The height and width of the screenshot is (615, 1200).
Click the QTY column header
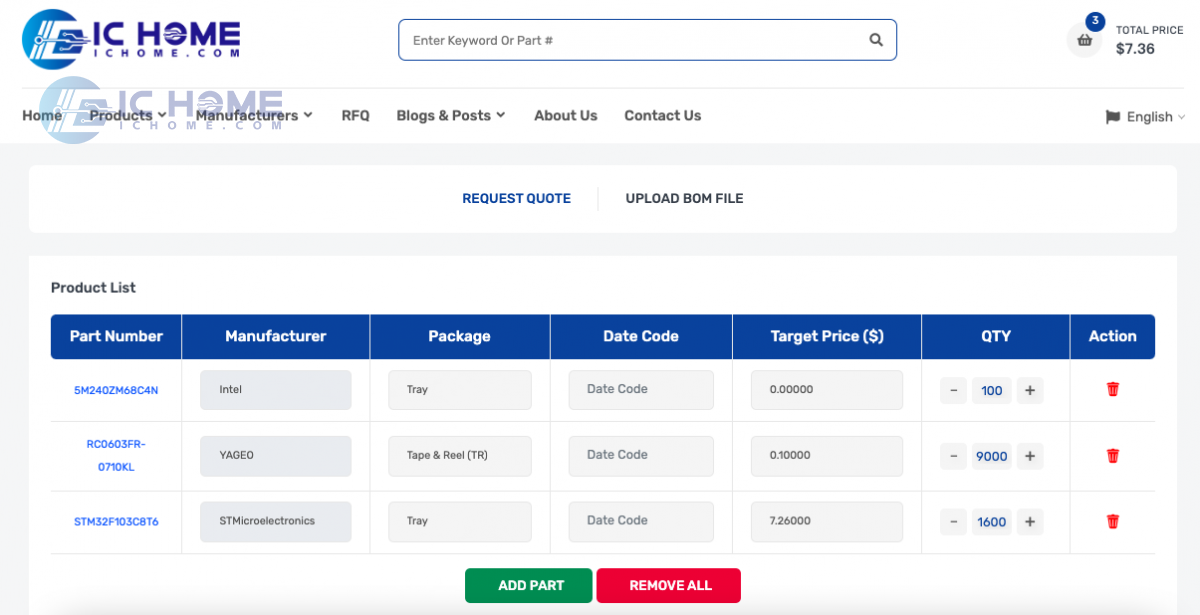pos(996,337)
